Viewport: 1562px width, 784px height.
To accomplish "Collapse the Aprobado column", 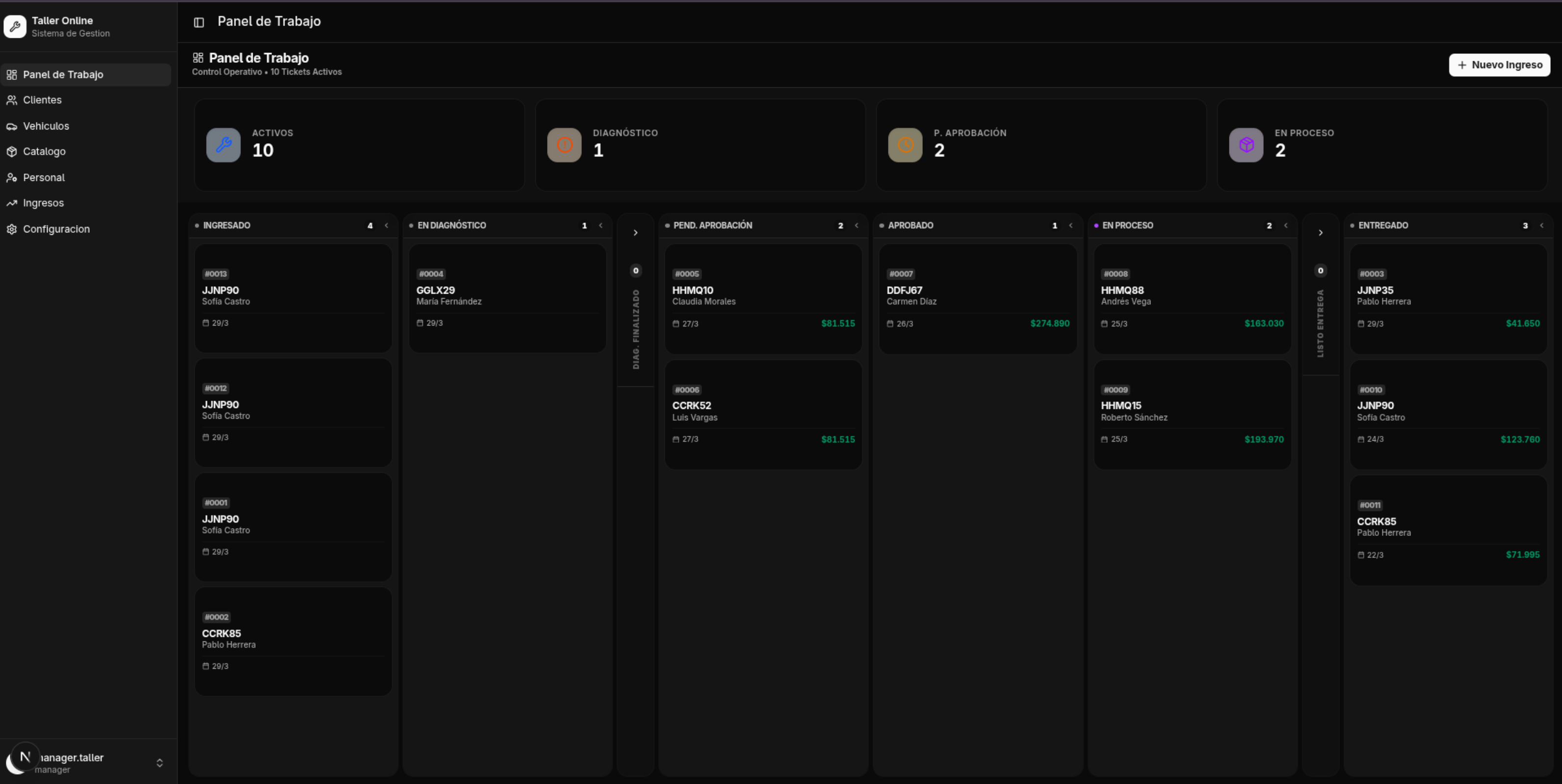I will click(1070, 226).
